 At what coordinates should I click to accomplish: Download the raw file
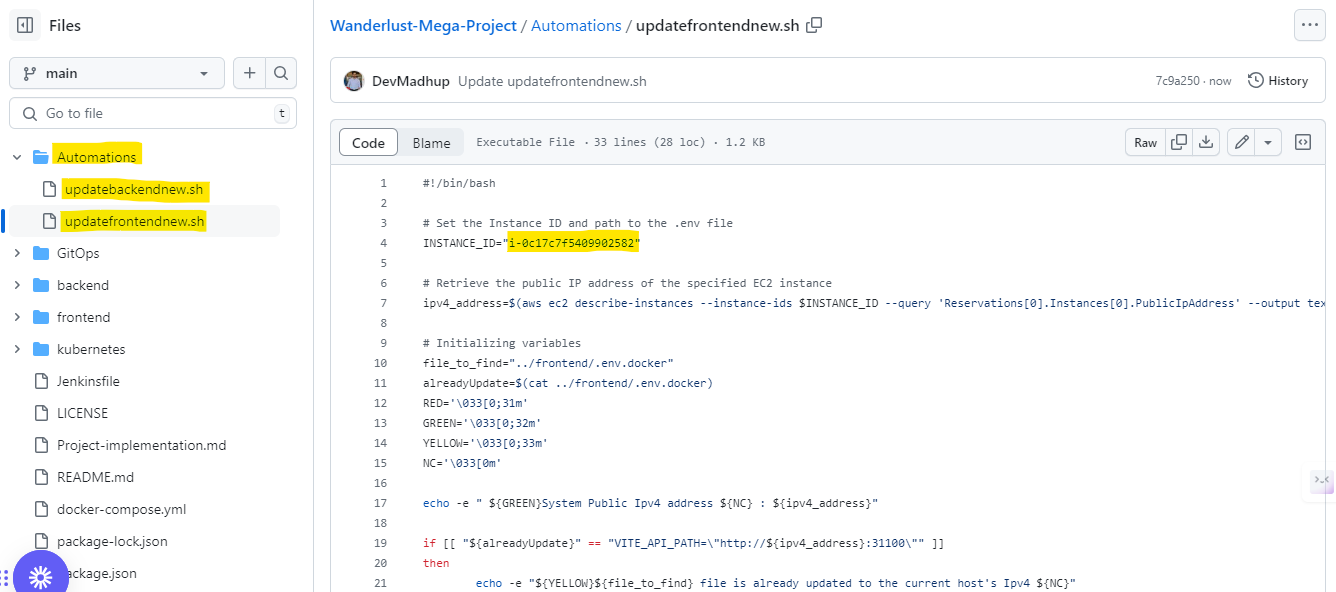click(x=1206, y=142)
